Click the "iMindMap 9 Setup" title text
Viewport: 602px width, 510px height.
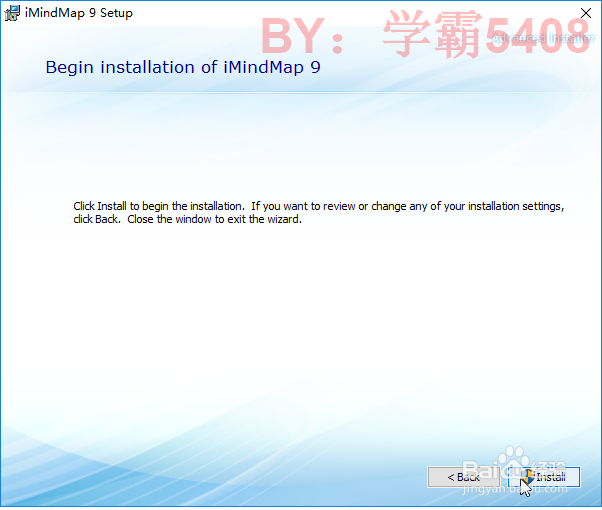coord(79,13)
